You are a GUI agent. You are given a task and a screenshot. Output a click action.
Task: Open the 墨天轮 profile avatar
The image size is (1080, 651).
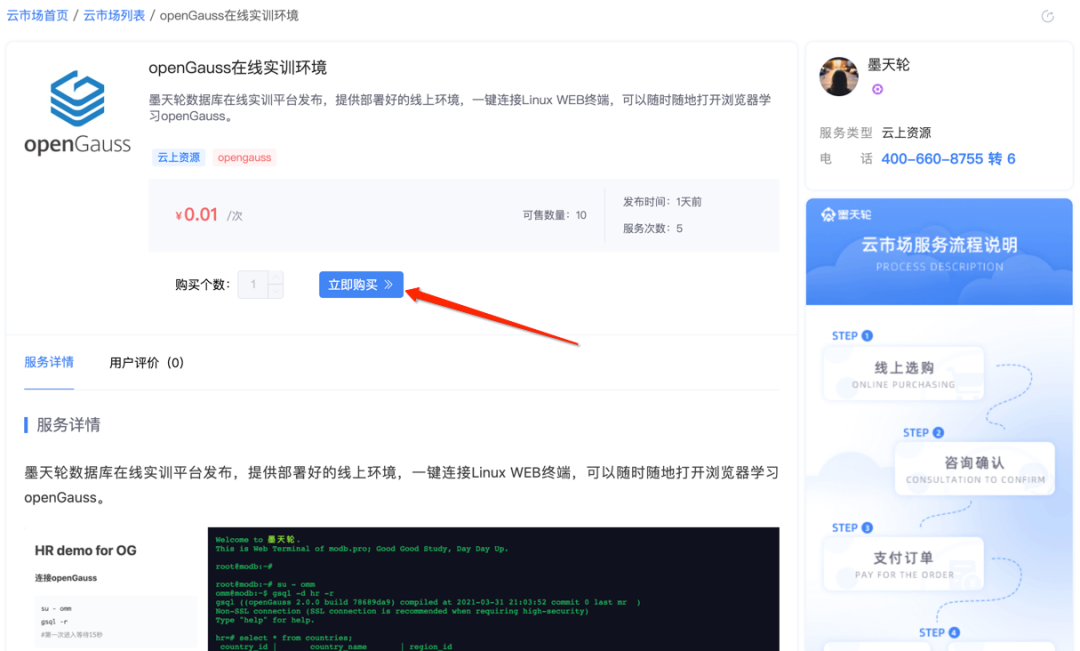coord(838,76)
